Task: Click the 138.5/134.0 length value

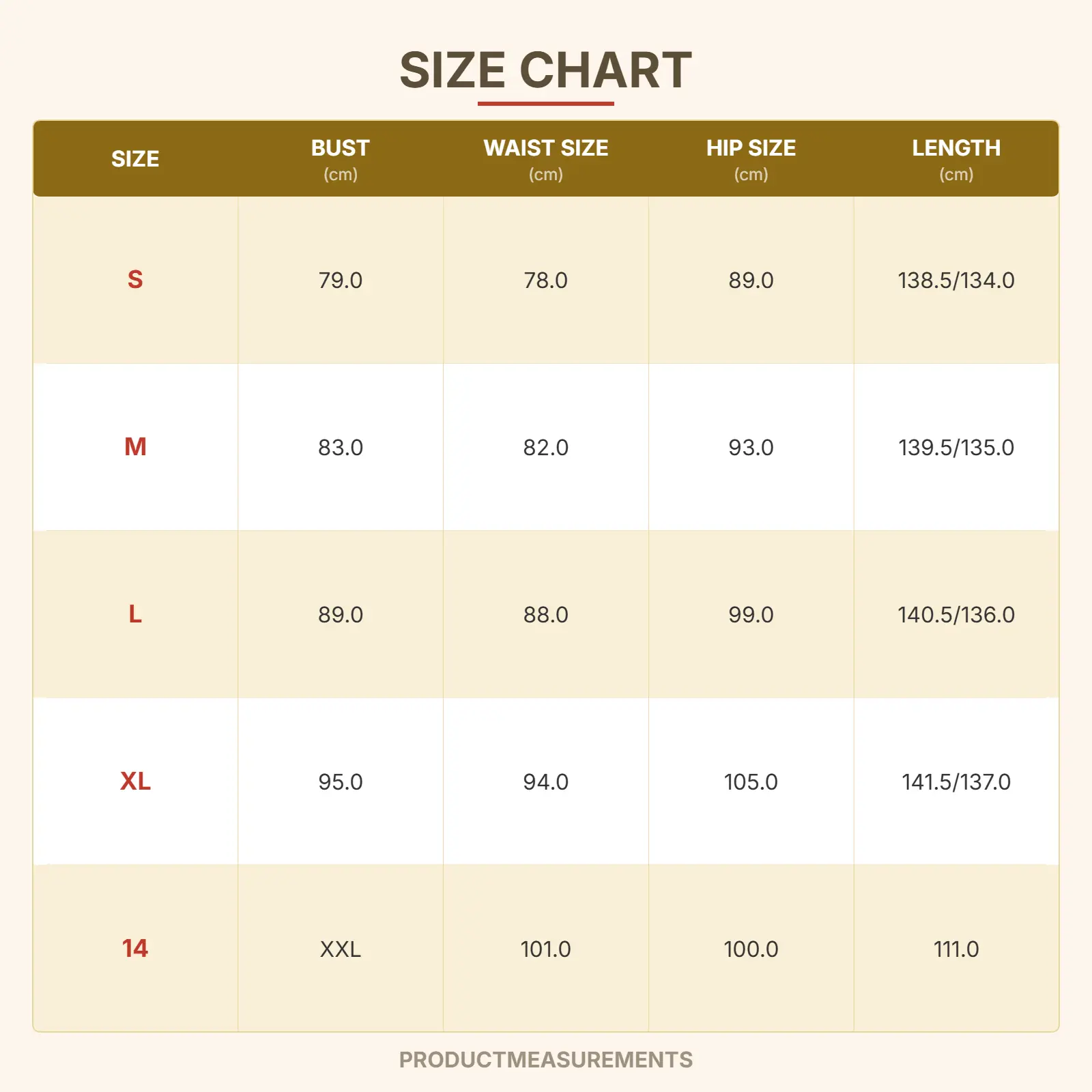Action: tap(955, 281)
